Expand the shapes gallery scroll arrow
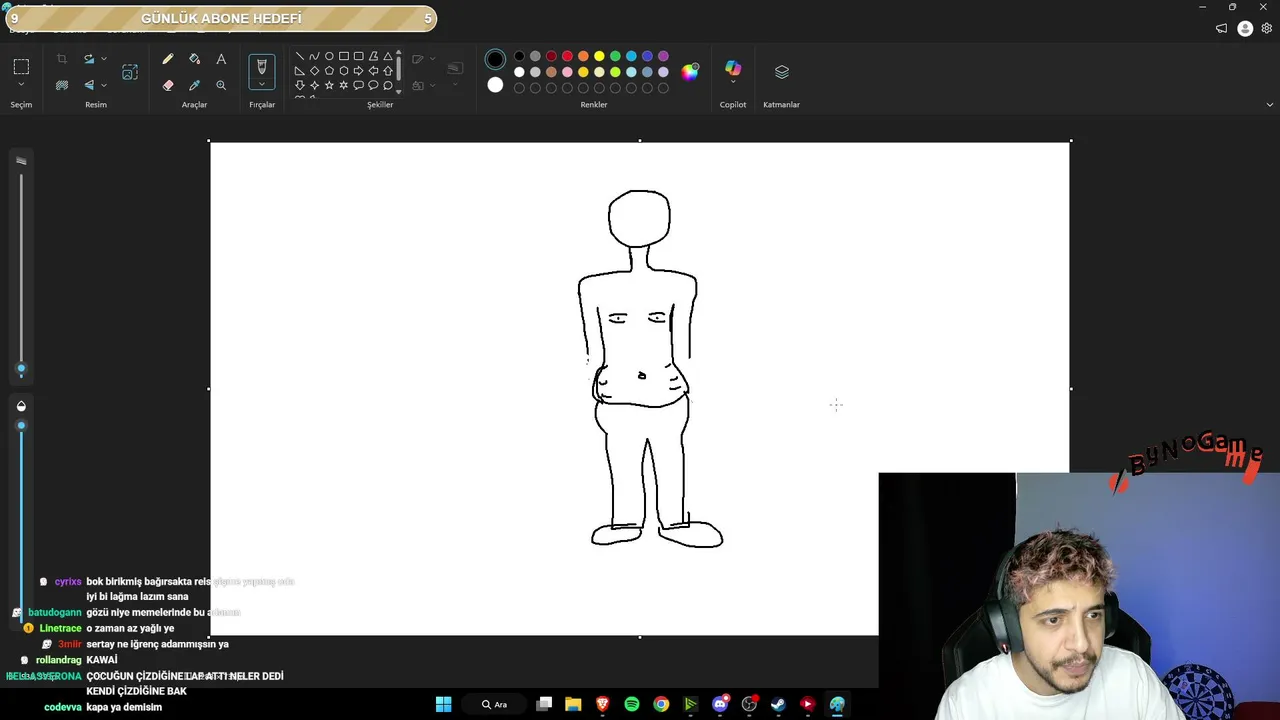The image size is (1280, 720). tap(399, 92)
